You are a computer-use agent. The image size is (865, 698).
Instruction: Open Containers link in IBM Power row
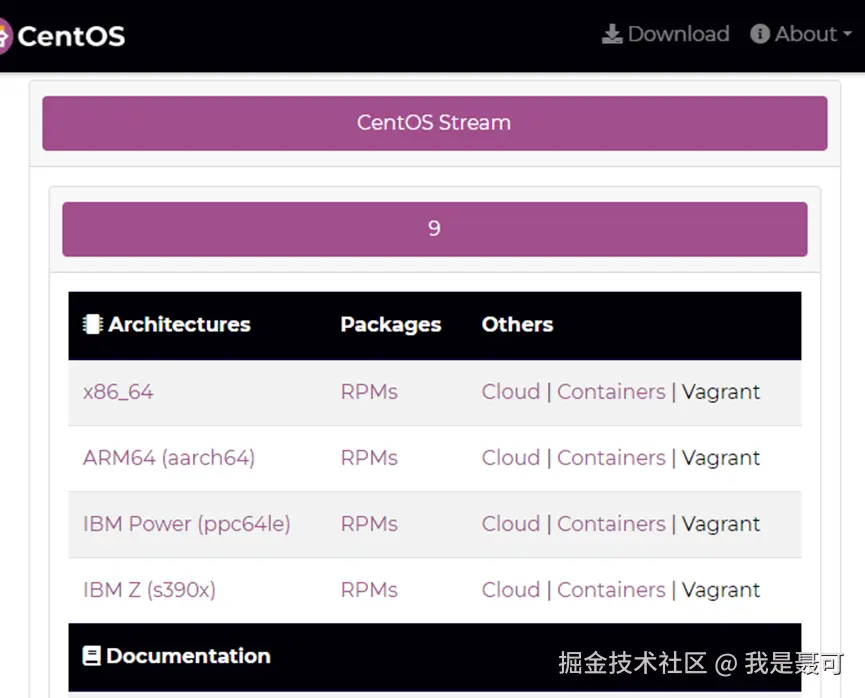point(611,524)
